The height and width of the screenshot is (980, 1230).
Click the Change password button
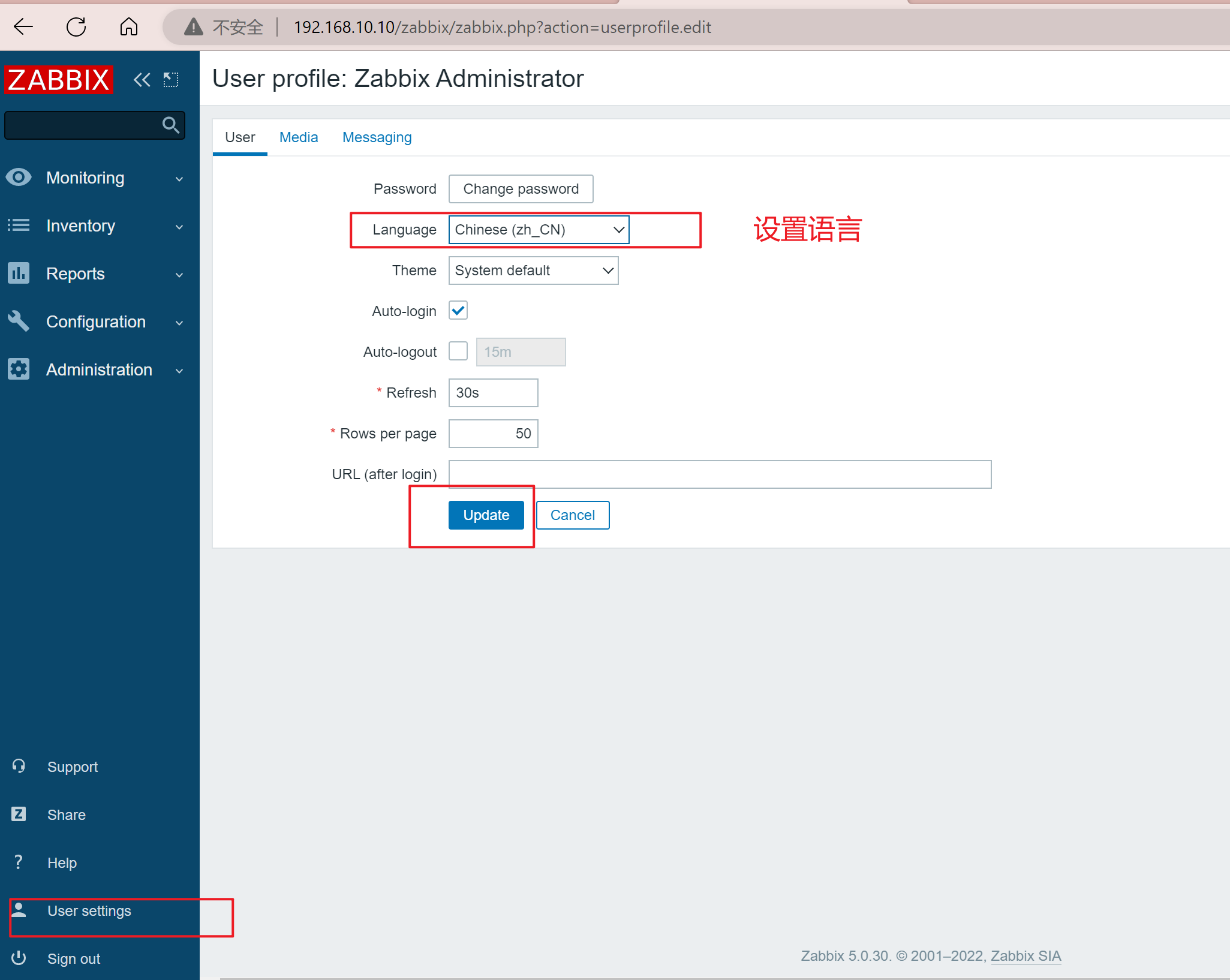pyautogui.click(x=521, y=189)
